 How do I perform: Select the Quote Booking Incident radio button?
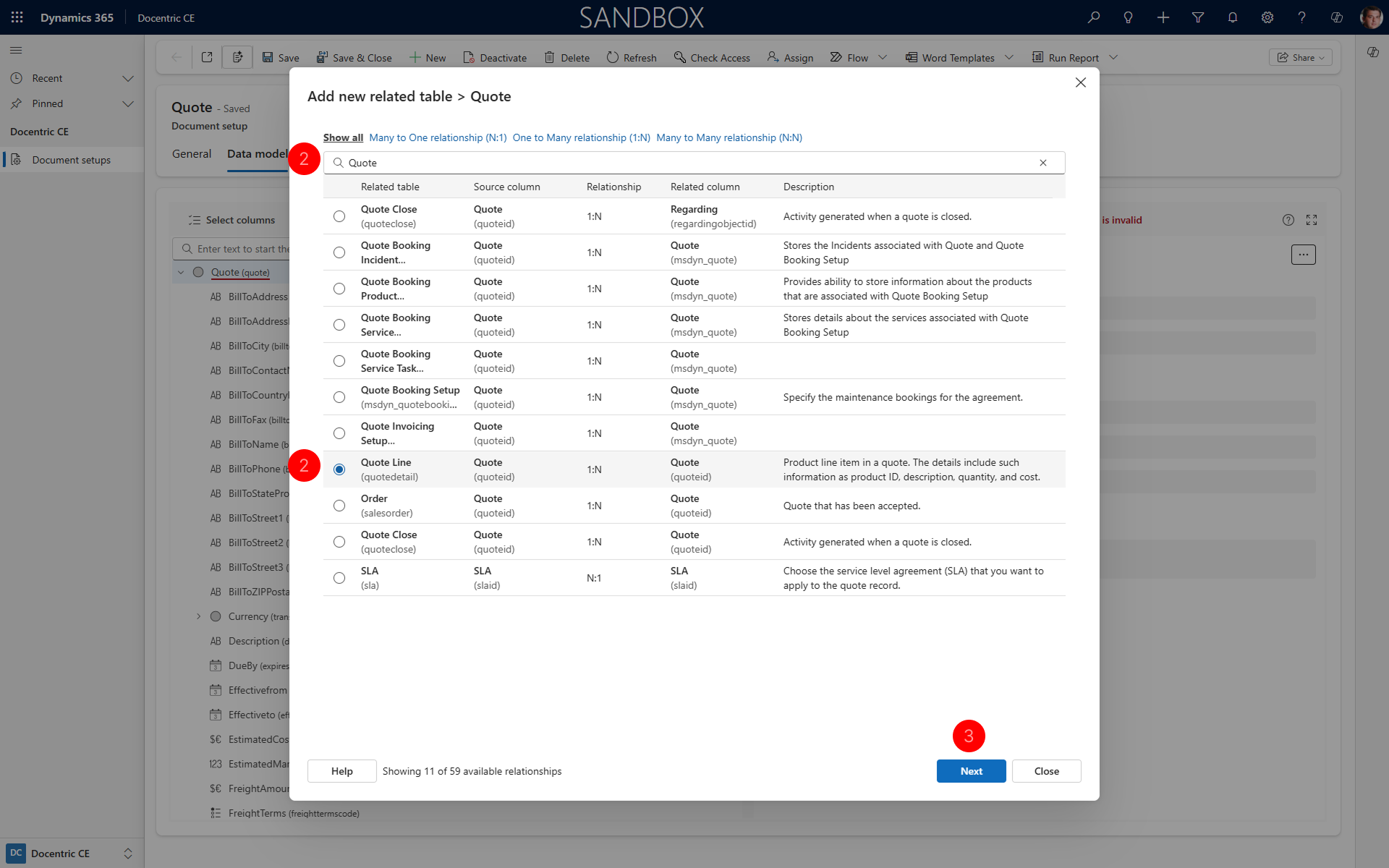339,252
